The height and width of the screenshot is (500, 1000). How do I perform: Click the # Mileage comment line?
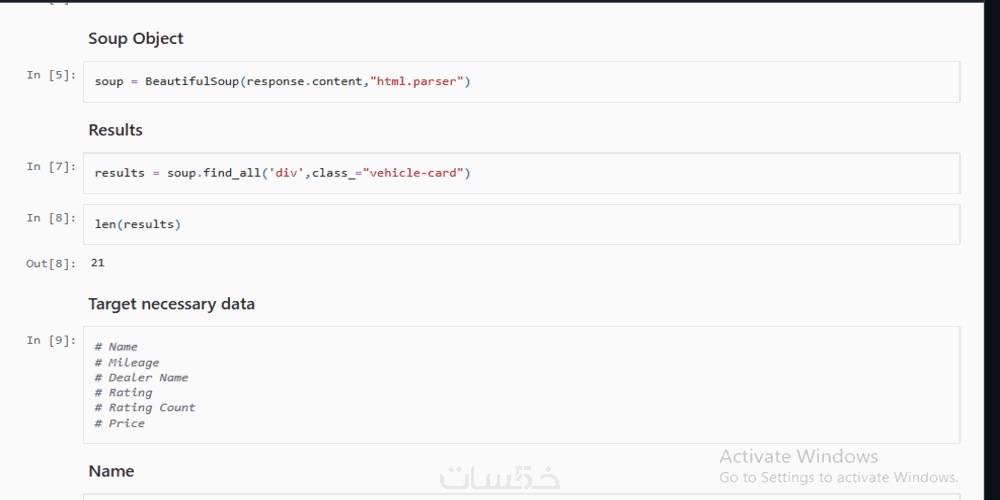tap(127, 363)
